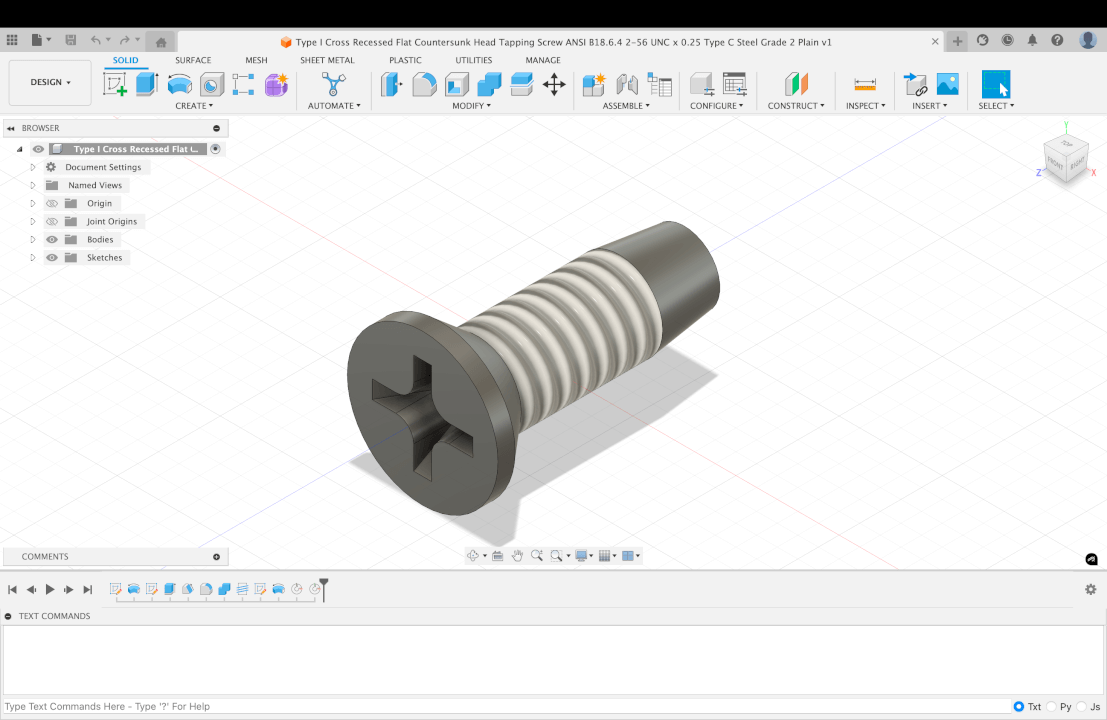Screen dimensions: 1107x720
Task: Click the New Component icon under Assemble
Action: pyautogui.click(x=596, y=84)
